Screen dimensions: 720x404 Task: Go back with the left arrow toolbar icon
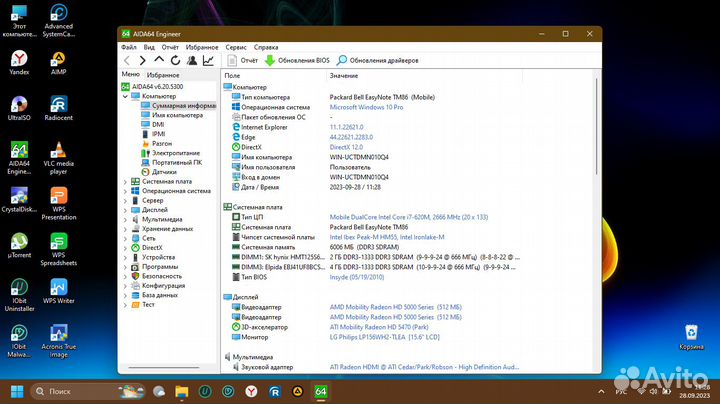tap(127, 60)
